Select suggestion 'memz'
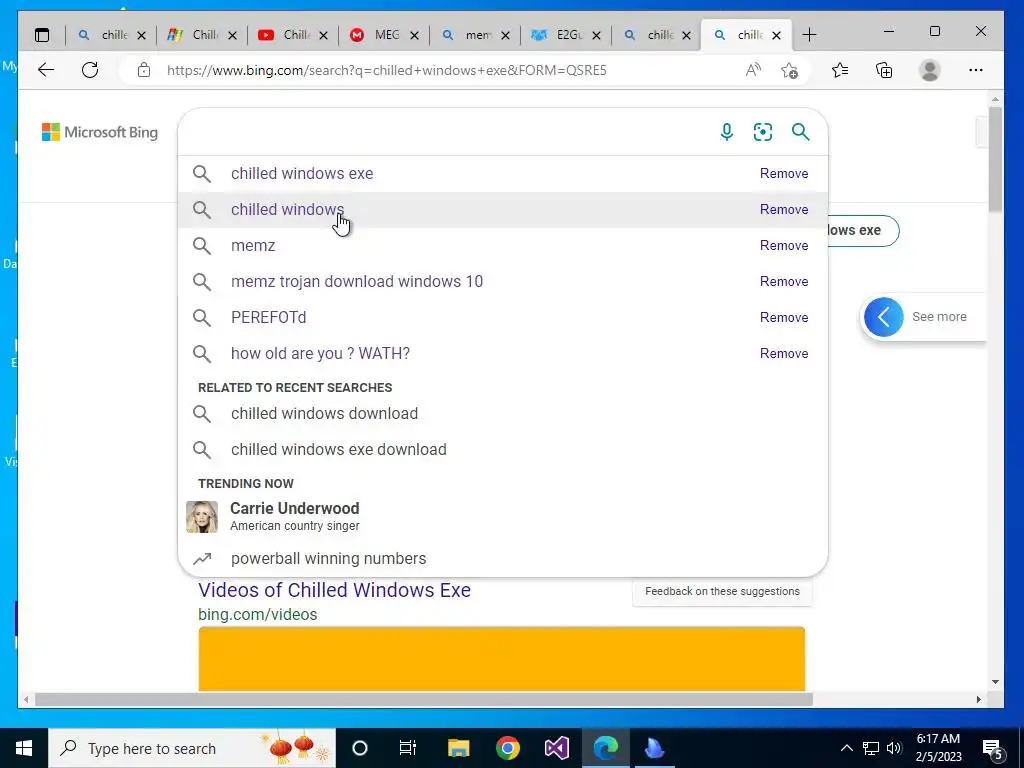 [502, 246]
